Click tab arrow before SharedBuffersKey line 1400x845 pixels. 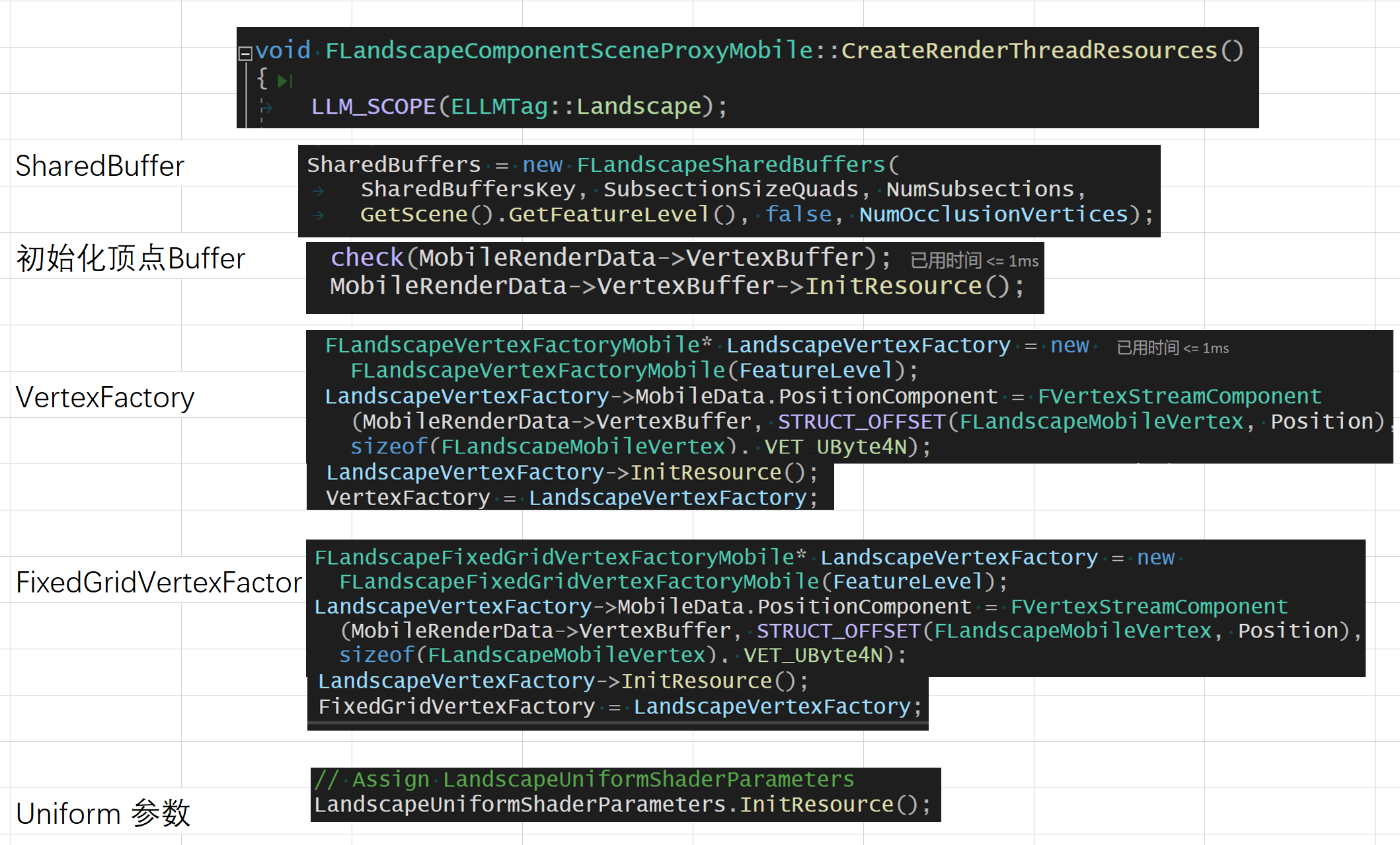319,191
